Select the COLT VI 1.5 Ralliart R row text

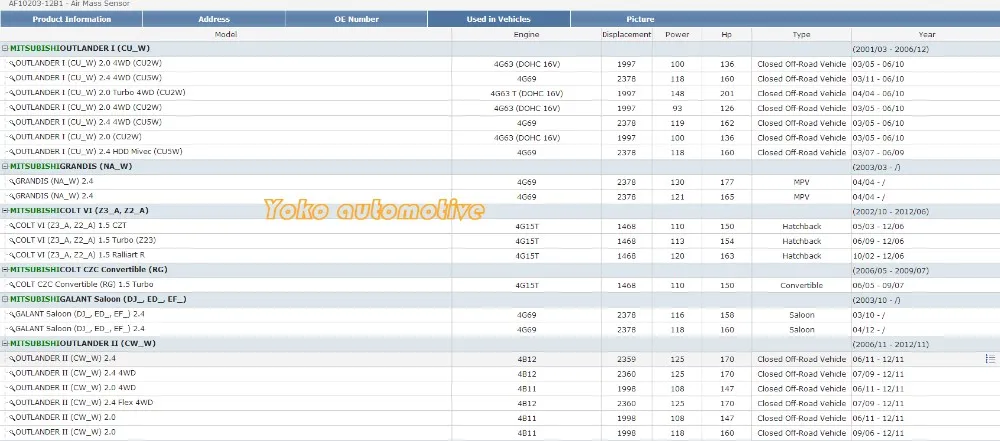tap(80, 255)
